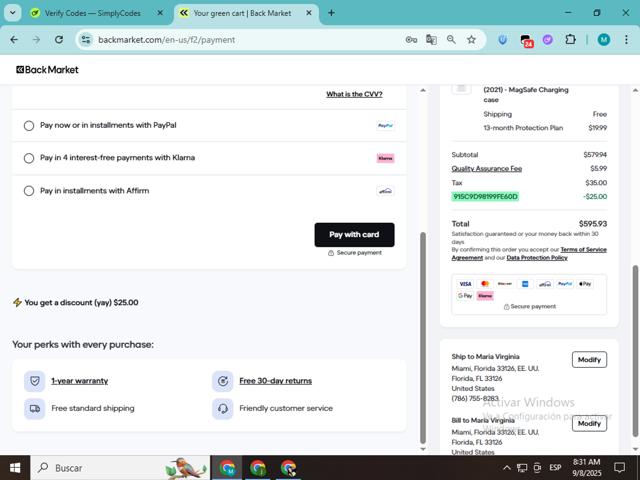Bookmark this page with the star
640x480 pixels.
coord(471,40)
